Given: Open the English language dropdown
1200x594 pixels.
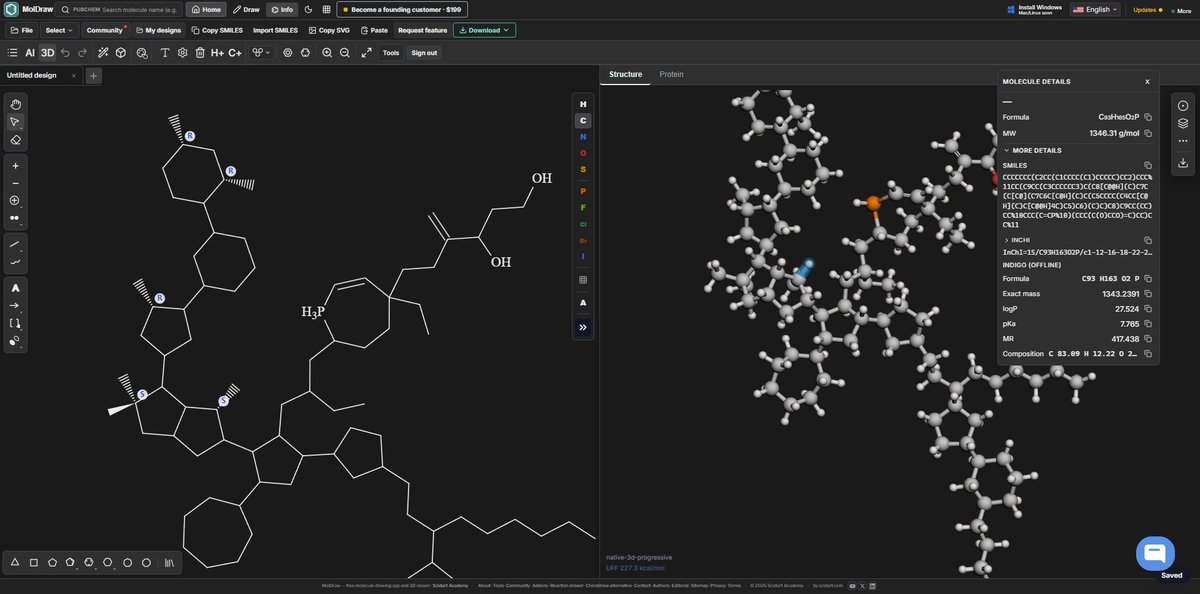Looking at the screenshot, I should (x=1095, y=9).
